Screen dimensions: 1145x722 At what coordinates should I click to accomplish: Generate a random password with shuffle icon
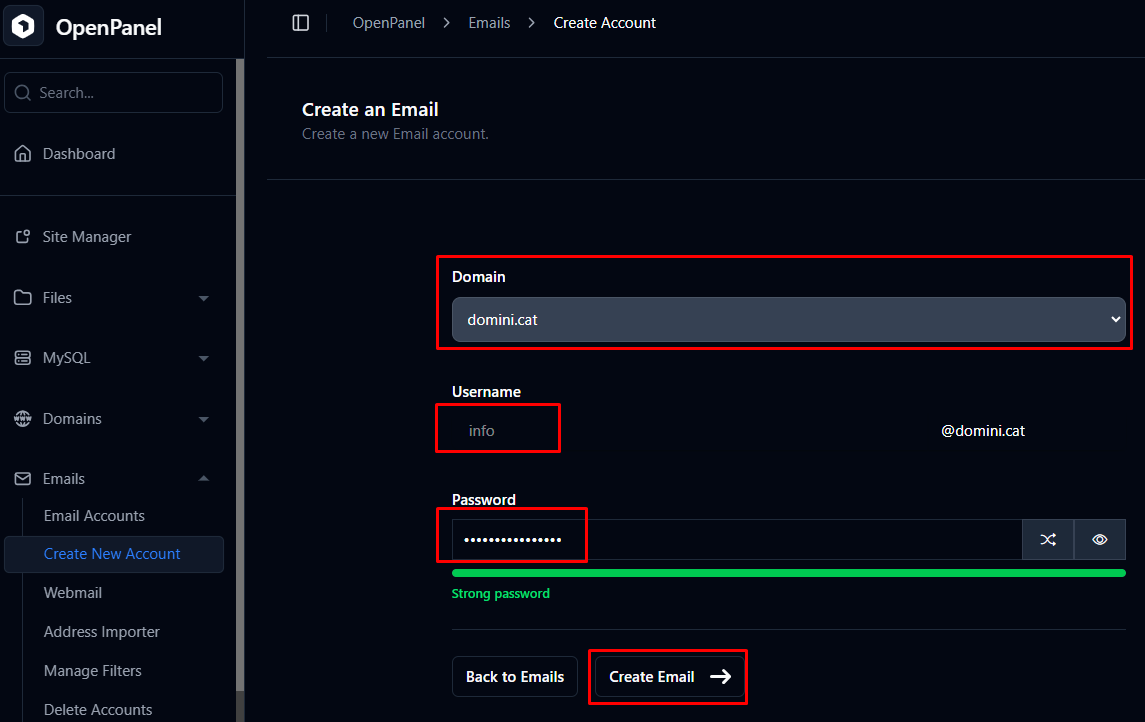1047,540
